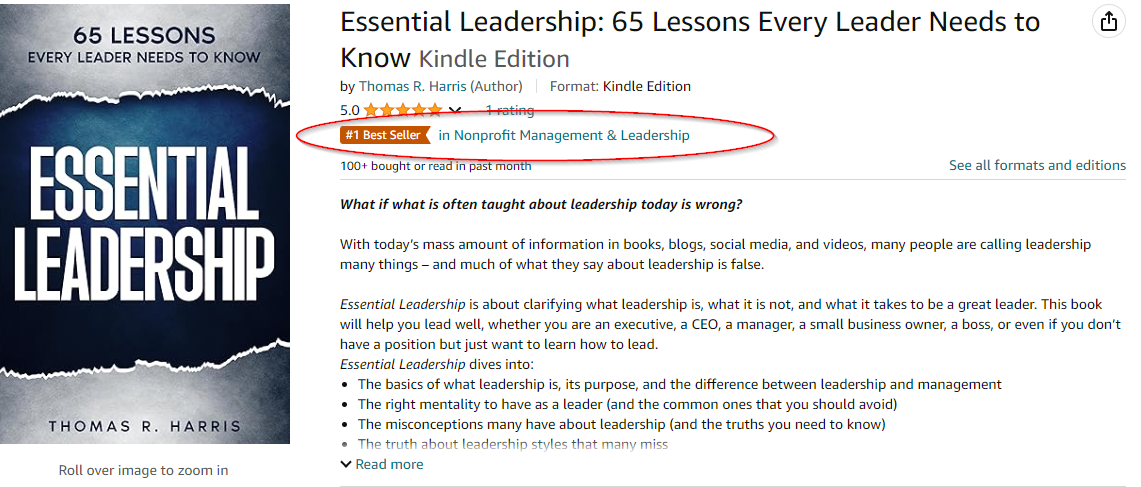Click the Roll over image to zoom text
The image size is (1141, 487).
click(143, 470)
